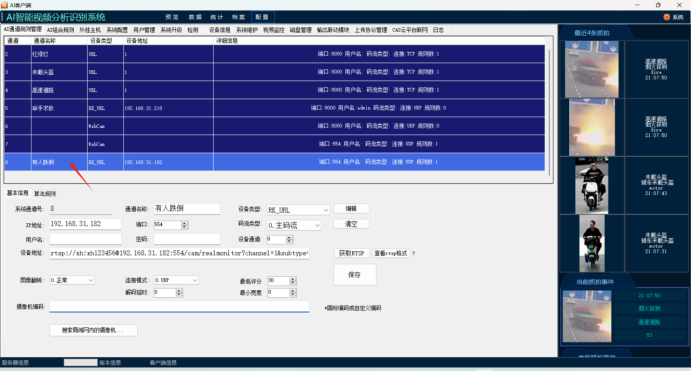Focus the 通道名称 field with 有人跌倒

(187, 209)
